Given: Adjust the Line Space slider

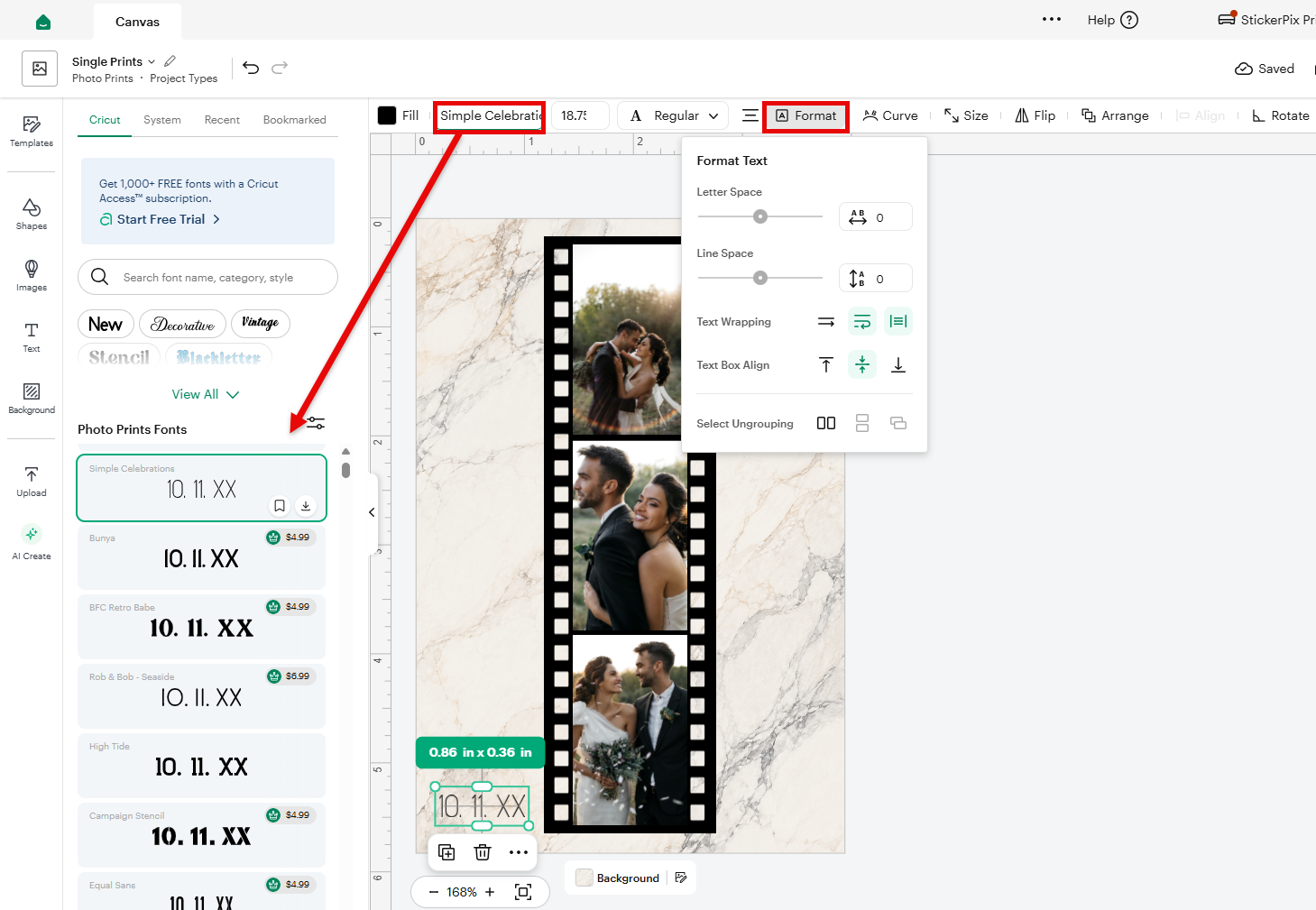Looking at the screenshot, I should pos(760,278).
